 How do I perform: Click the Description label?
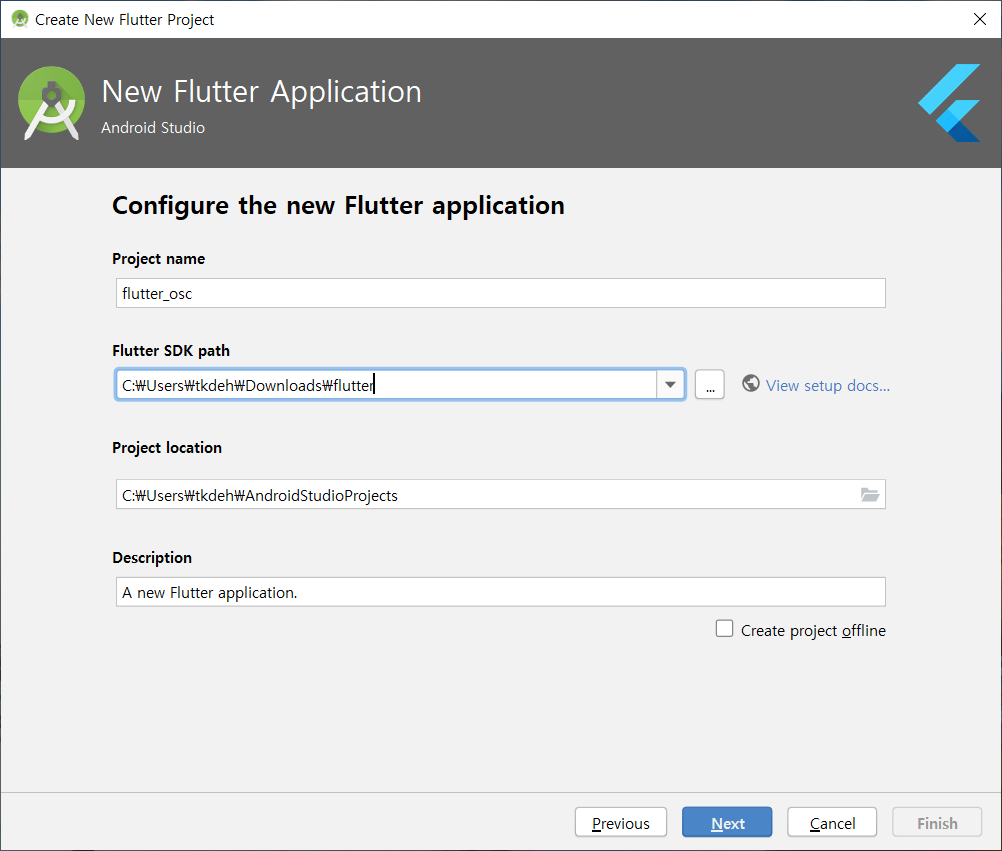152,558
